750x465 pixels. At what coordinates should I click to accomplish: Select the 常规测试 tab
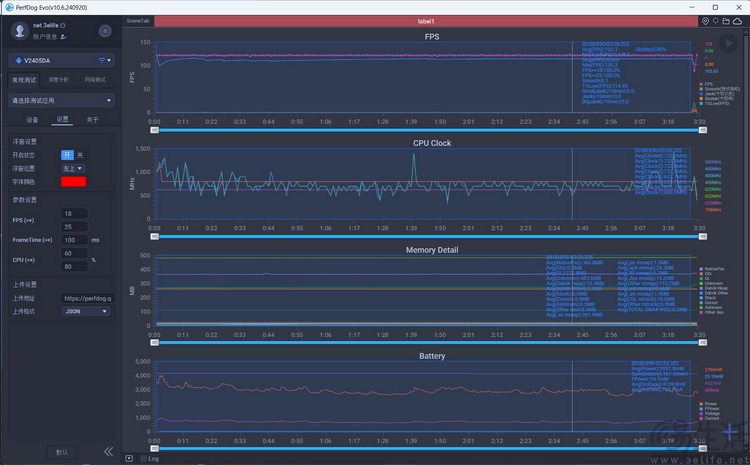coord(24,80)
